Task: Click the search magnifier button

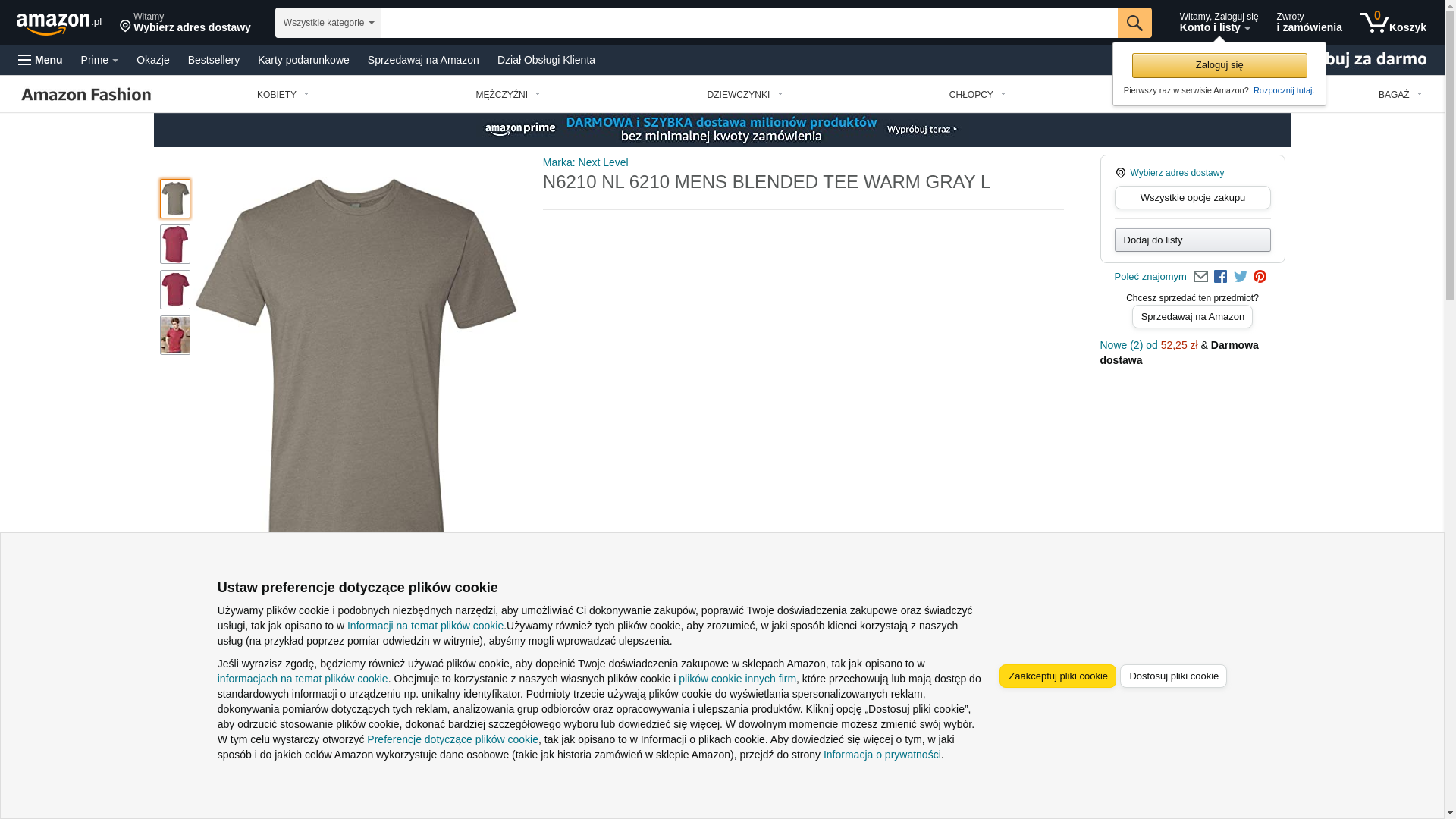Action: 1134,23
